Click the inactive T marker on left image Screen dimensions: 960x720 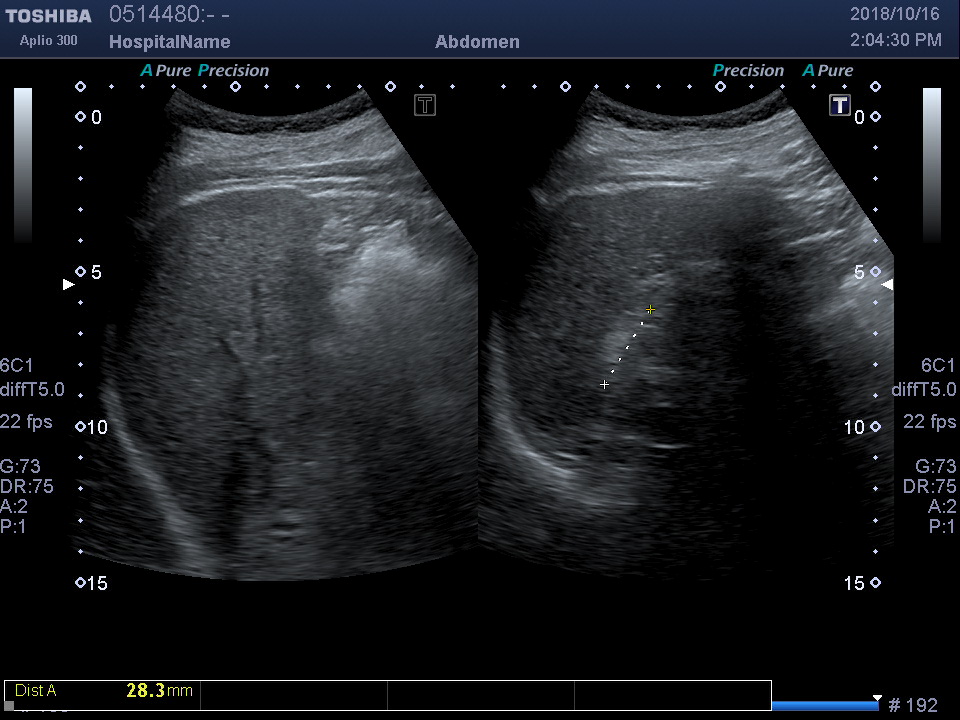coord(425,105)
